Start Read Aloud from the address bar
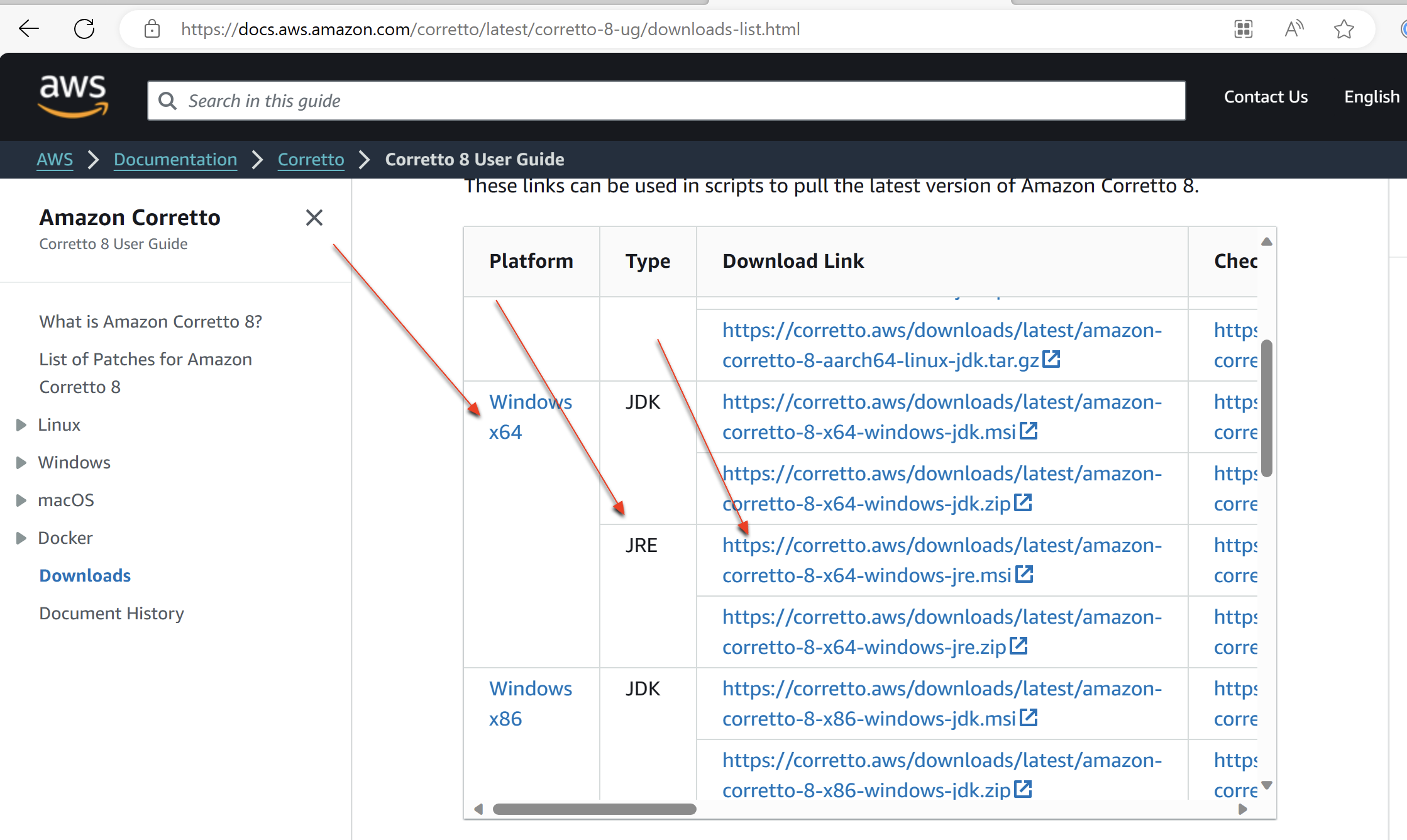This screenshot has height=840, width=1407. (x=1294, y=29)
